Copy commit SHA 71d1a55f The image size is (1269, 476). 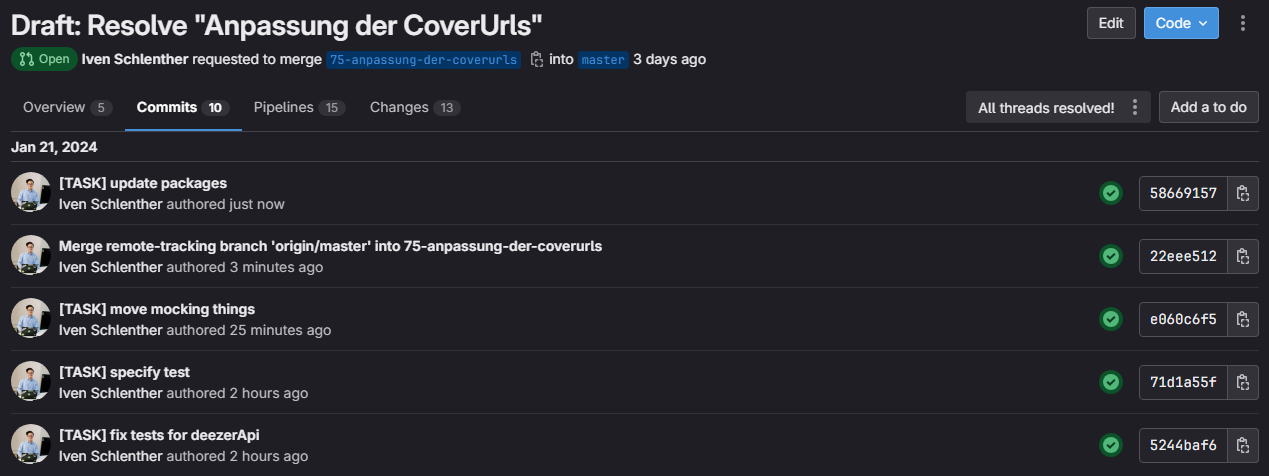(x=1242, y=382)
